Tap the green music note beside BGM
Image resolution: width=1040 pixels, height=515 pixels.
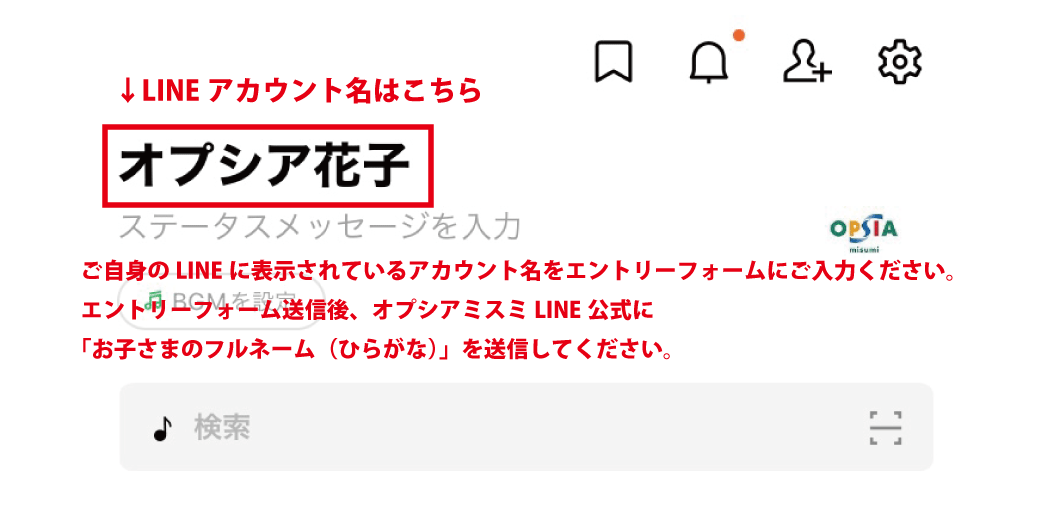[153, 301]
